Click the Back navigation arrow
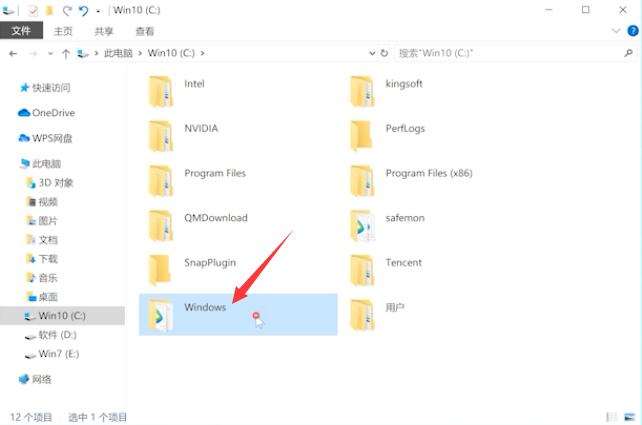This screenshot has height=425, width=642. click(x=13, y=53)
